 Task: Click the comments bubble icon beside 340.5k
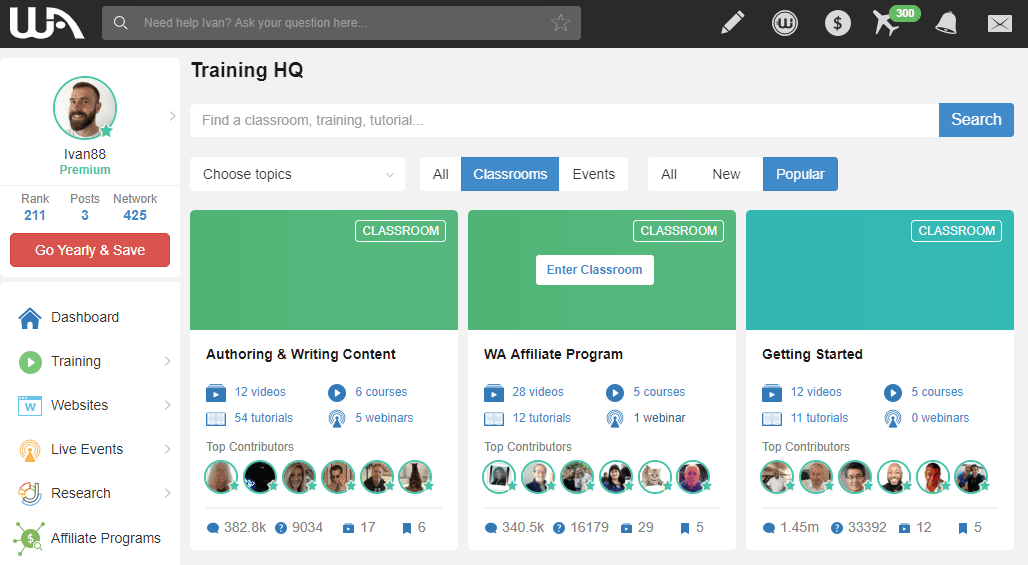coord(490,528)
